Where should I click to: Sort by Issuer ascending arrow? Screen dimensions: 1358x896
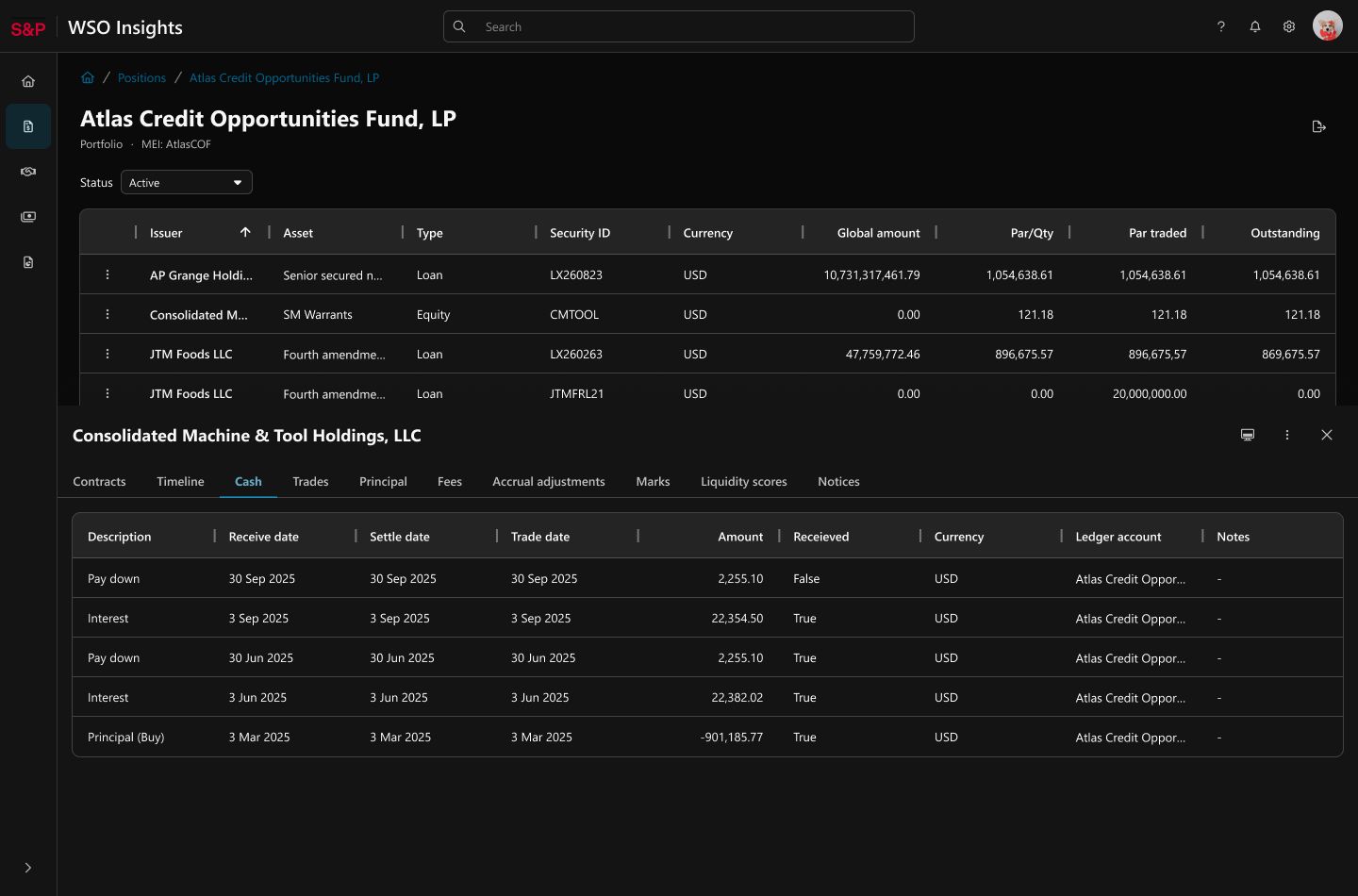click(245, 232)
